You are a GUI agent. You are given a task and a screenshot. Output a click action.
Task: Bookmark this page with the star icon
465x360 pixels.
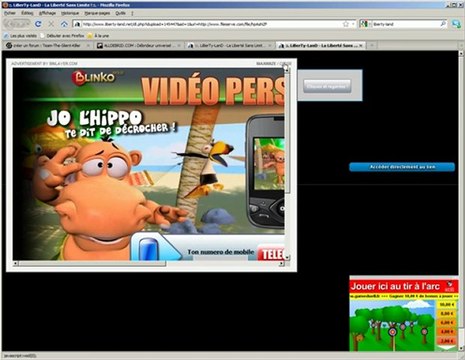click(346, 24)
